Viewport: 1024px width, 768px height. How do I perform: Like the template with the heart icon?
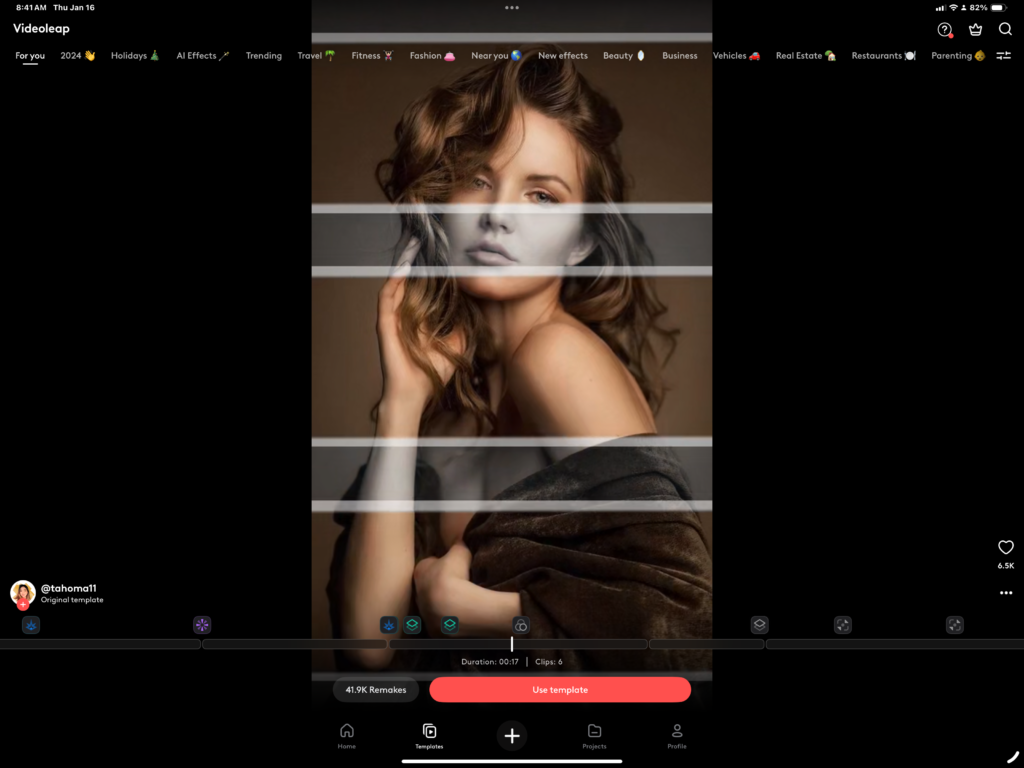pos(1006,547)
